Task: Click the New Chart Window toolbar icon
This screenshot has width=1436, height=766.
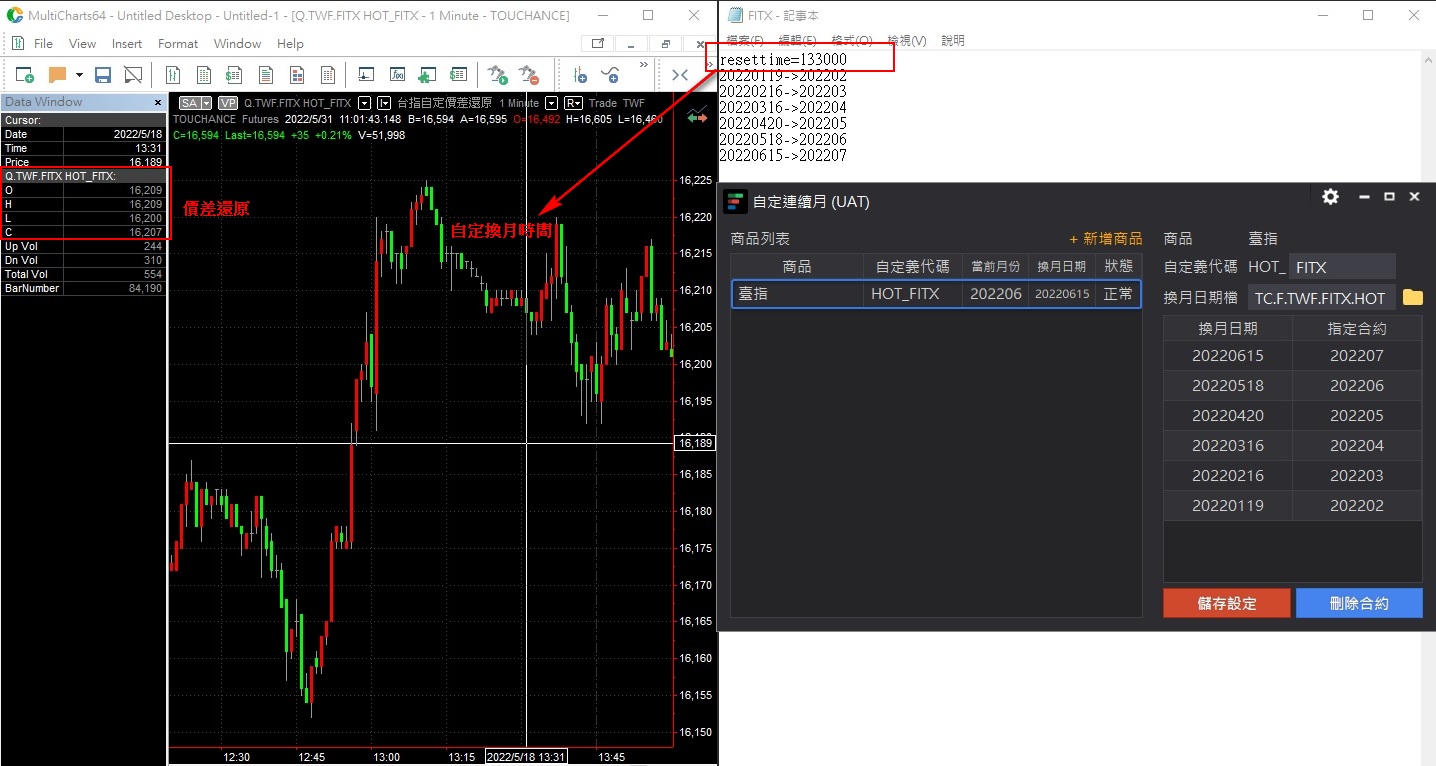Action: click(172, 75)
